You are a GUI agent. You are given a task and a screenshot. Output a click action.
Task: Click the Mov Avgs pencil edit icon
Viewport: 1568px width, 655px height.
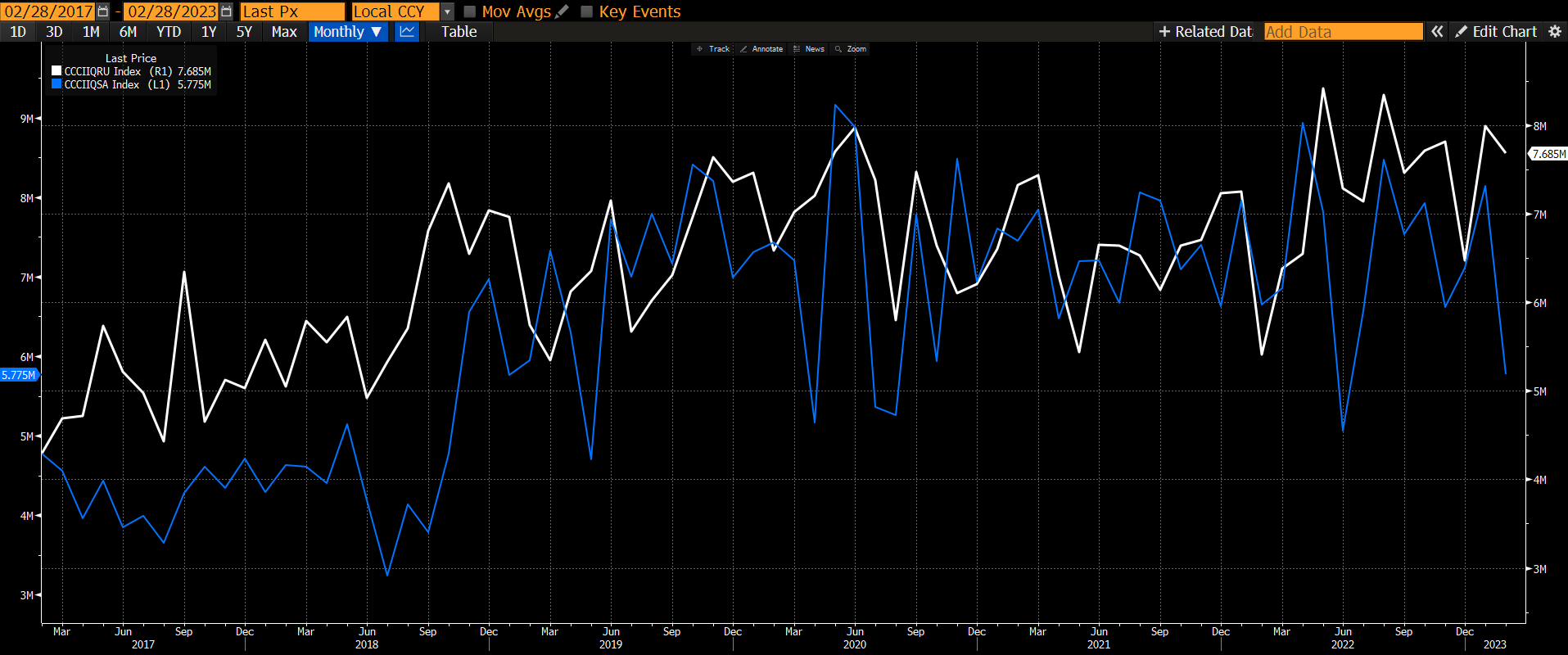[x=562, y=11]
